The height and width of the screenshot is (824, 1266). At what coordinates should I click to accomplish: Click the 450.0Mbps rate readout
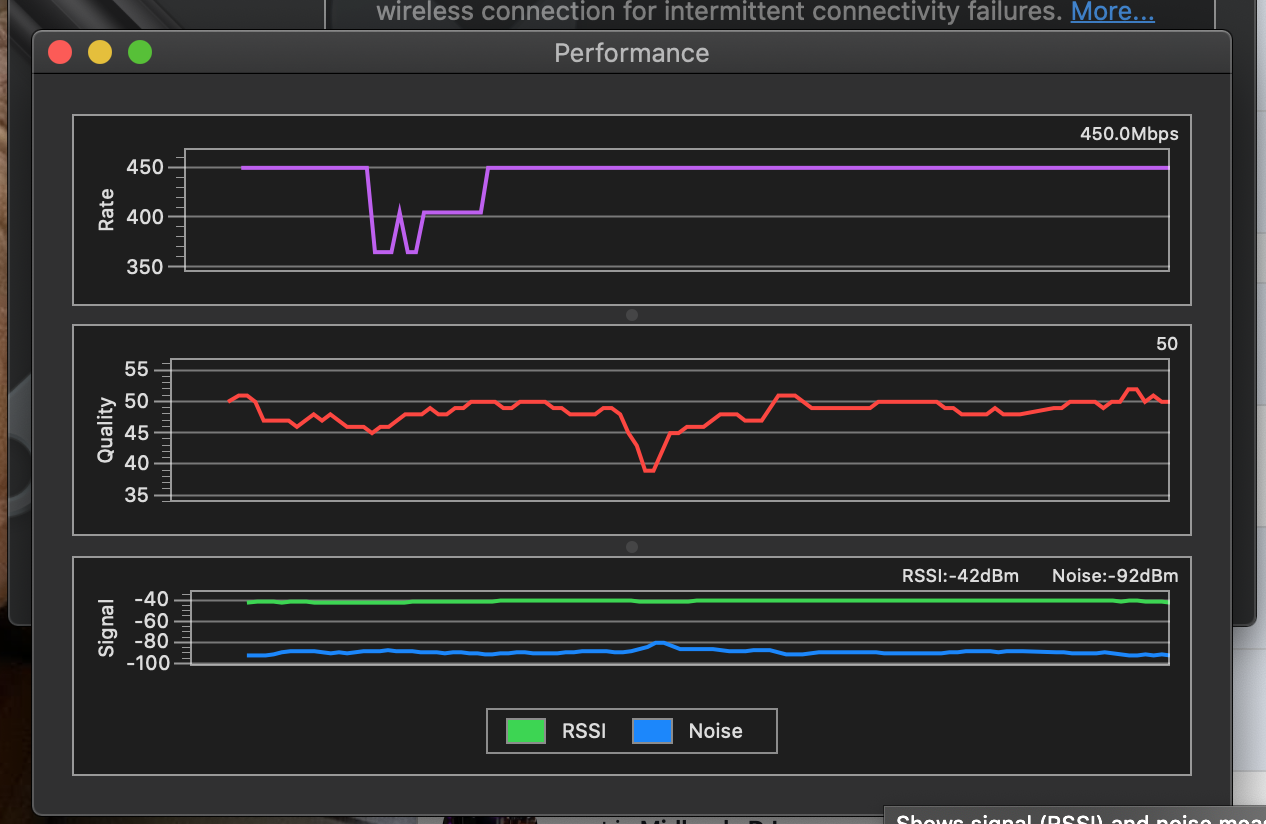(x=1129, y=134)
